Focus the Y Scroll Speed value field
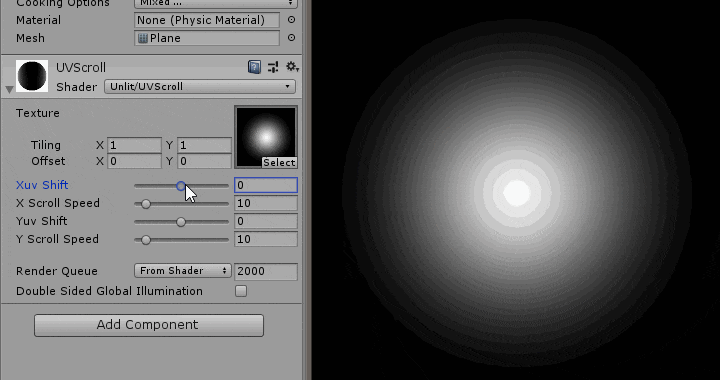 [266, 239]
